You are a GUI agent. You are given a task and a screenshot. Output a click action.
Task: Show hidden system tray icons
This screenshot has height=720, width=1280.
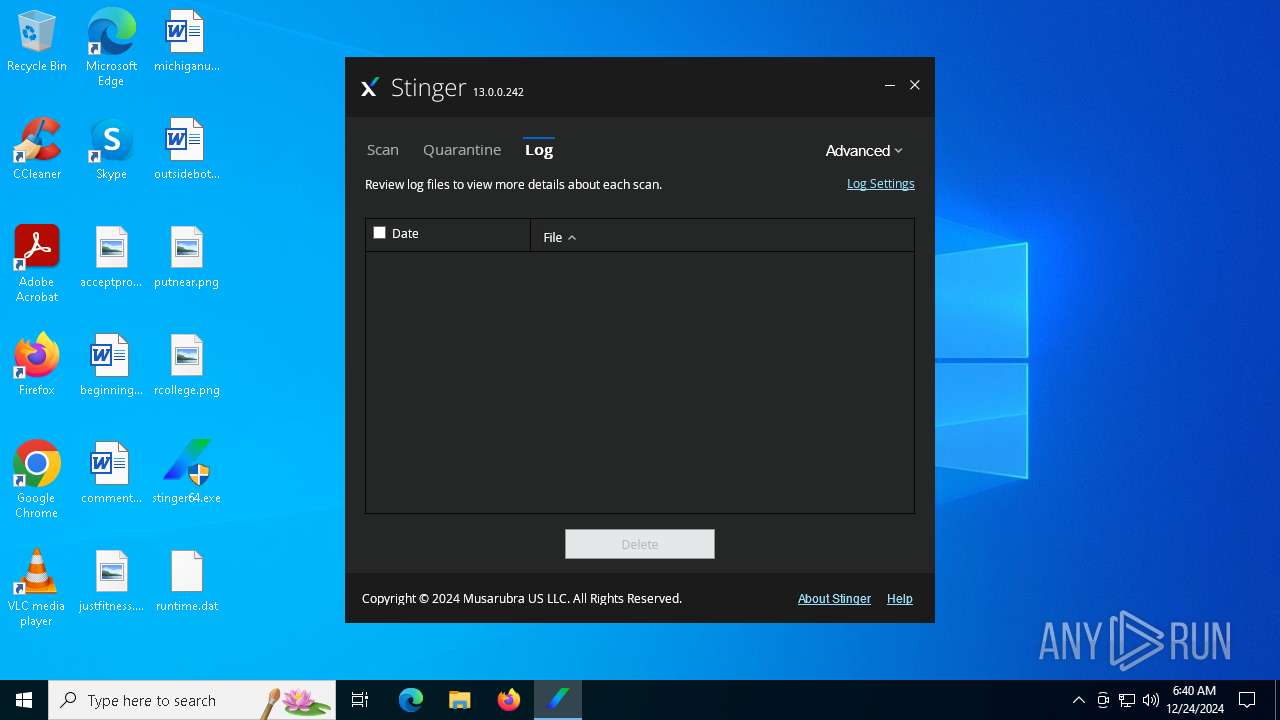coord(1078,700)
